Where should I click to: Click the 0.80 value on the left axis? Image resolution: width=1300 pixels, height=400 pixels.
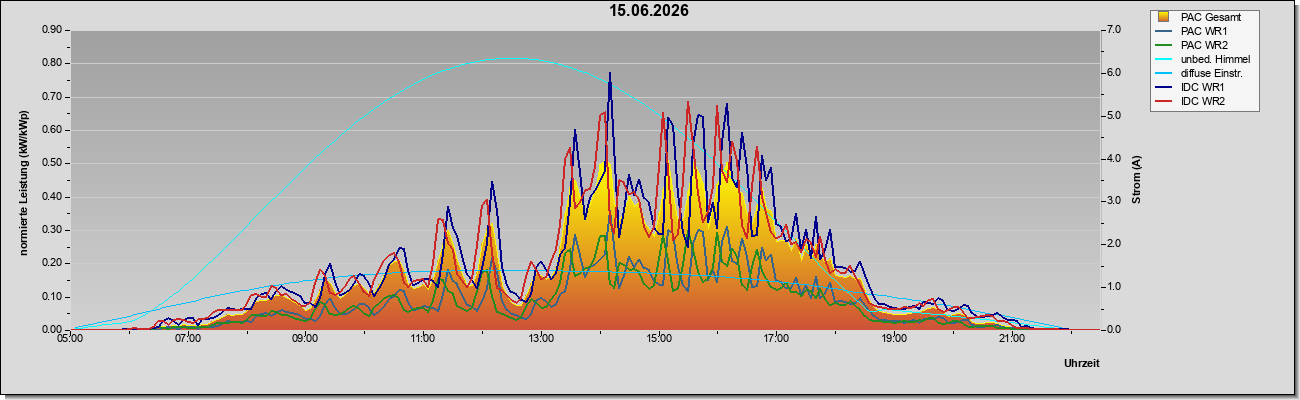coord(52,63)
